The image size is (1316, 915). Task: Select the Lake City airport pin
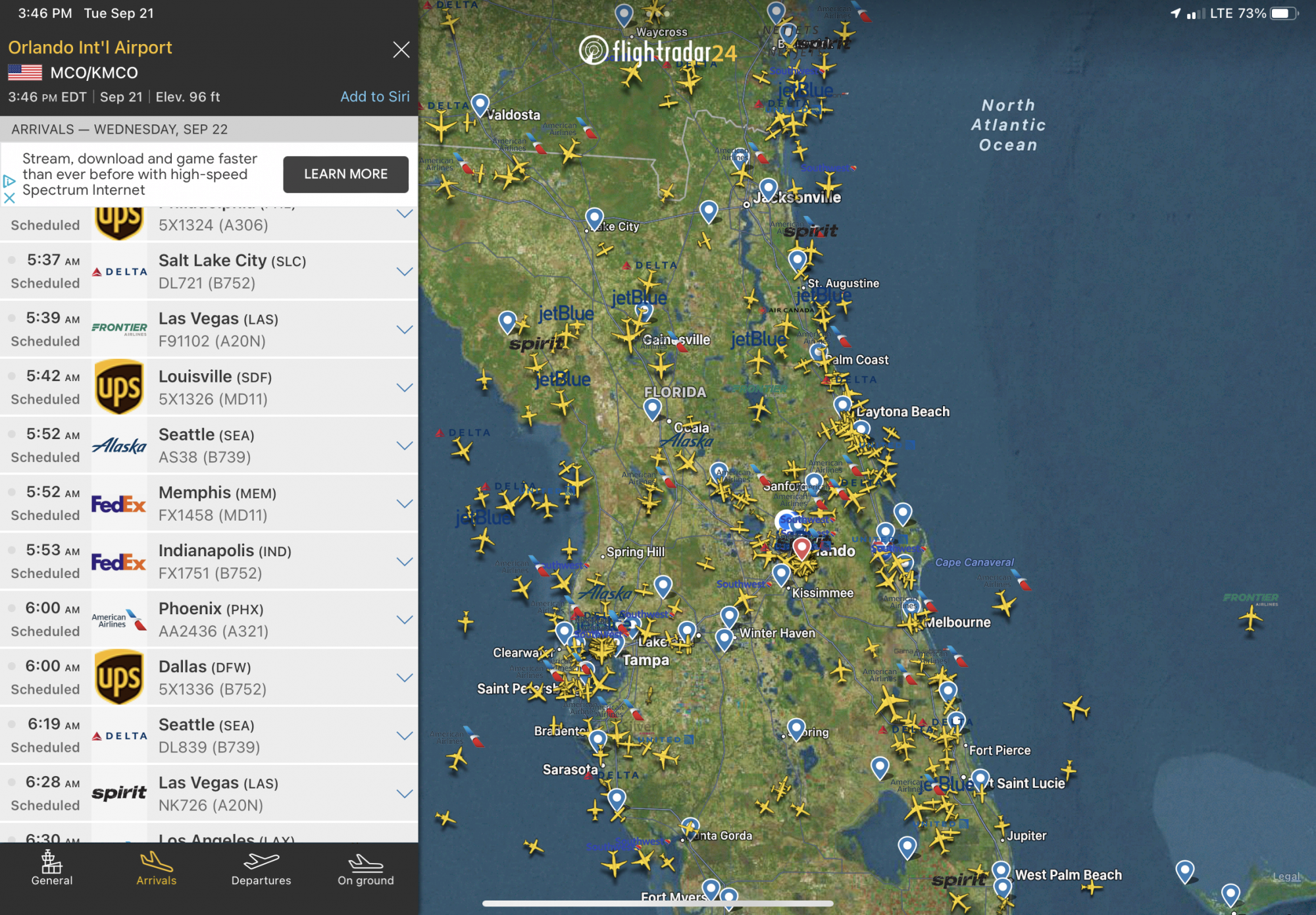tap(594, 218)
